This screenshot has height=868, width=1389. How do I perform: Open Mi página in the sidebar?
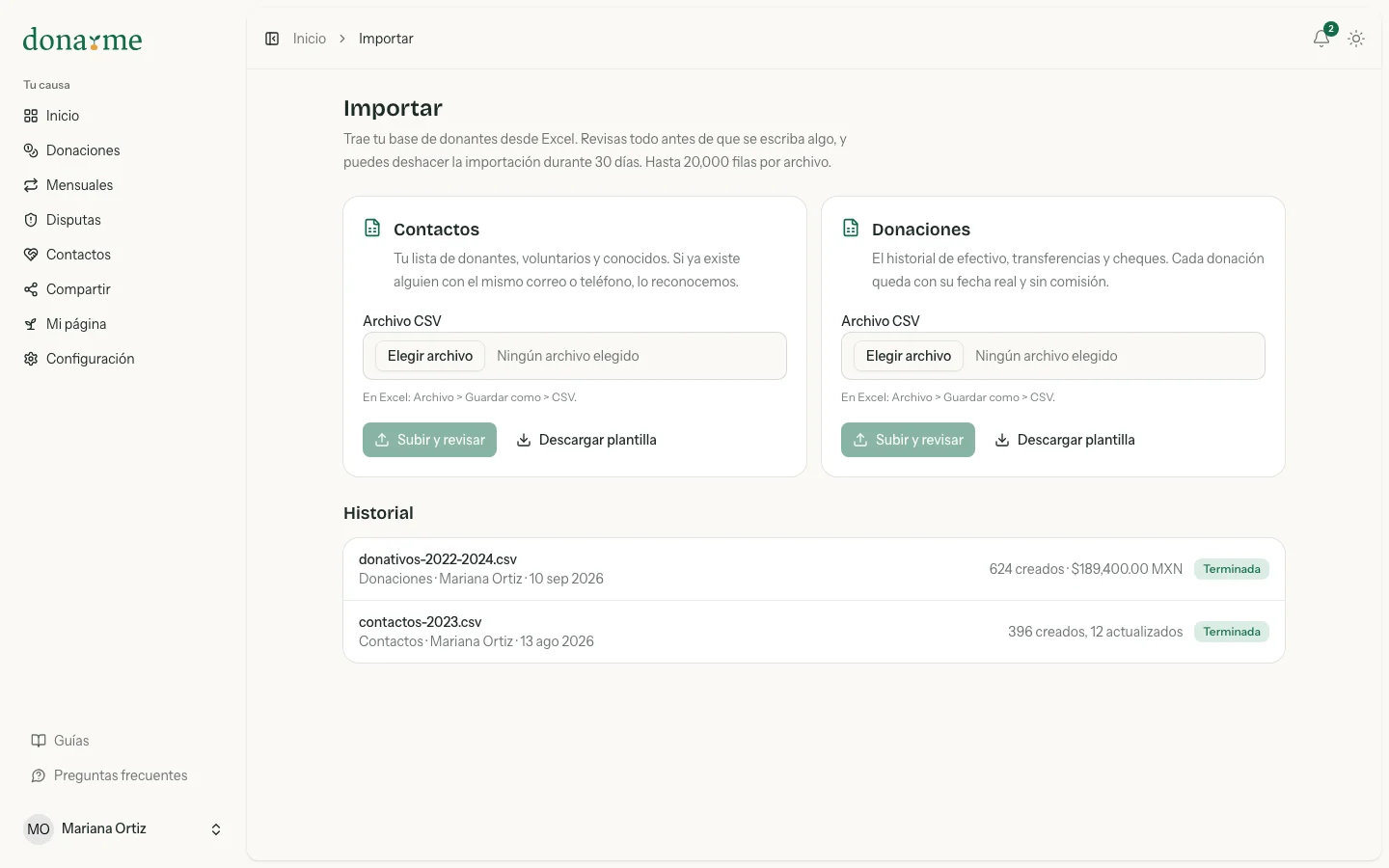coord(123,324)
